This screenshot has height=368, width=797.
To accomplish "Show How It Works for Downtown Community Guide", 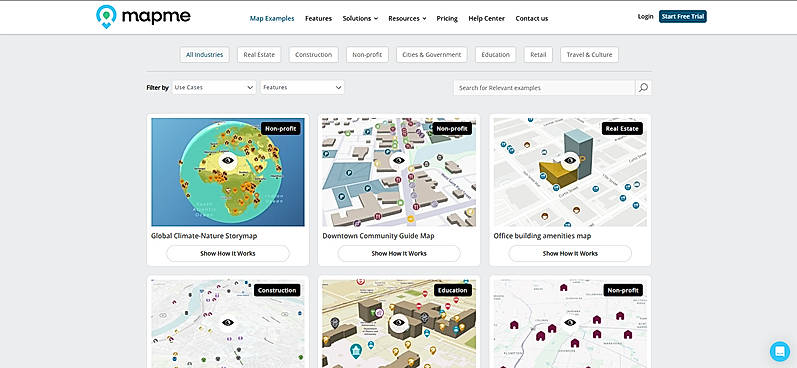I will pos(399,253).
